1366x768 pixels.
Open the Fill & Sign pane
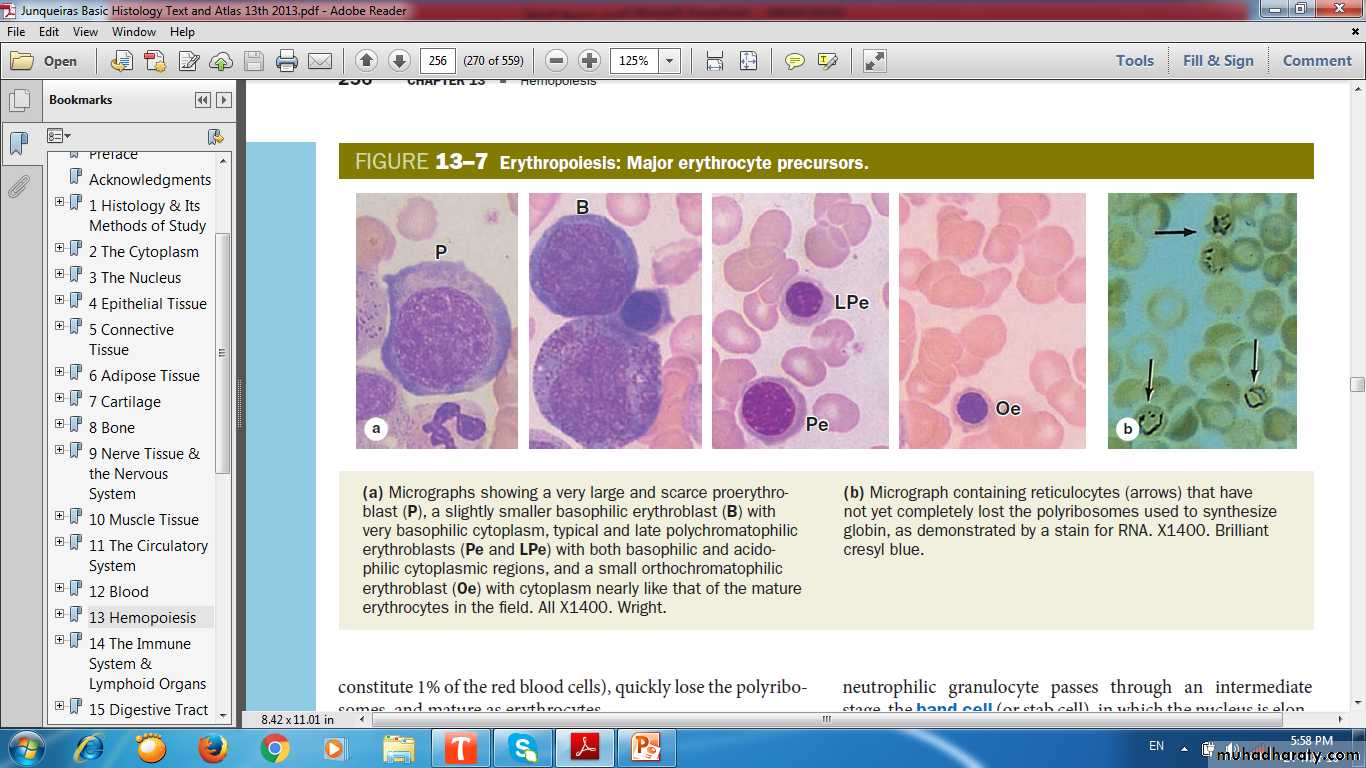coord(1217,61)
